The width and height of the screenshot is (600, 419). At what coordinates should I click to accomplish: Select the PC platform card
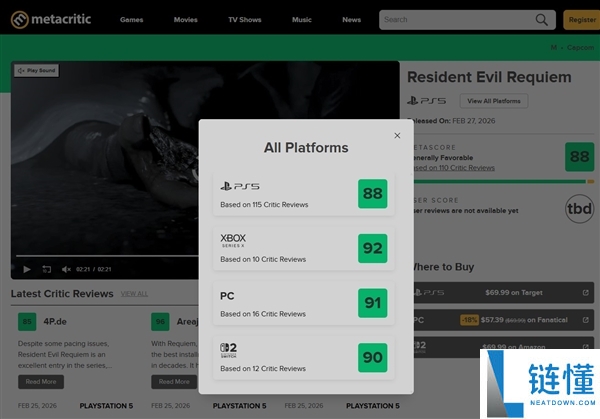304,303
